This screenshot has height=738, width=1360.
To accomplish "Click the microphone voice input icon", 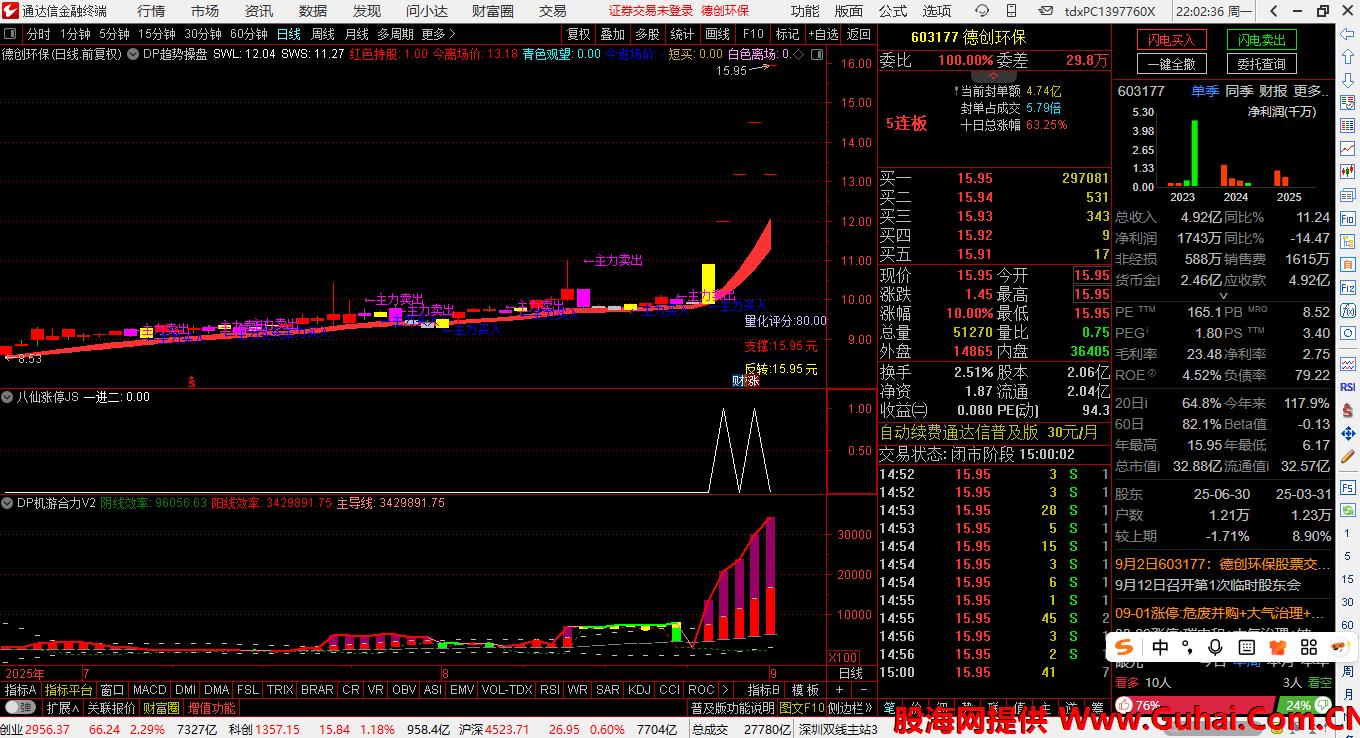I will 1216,648.
